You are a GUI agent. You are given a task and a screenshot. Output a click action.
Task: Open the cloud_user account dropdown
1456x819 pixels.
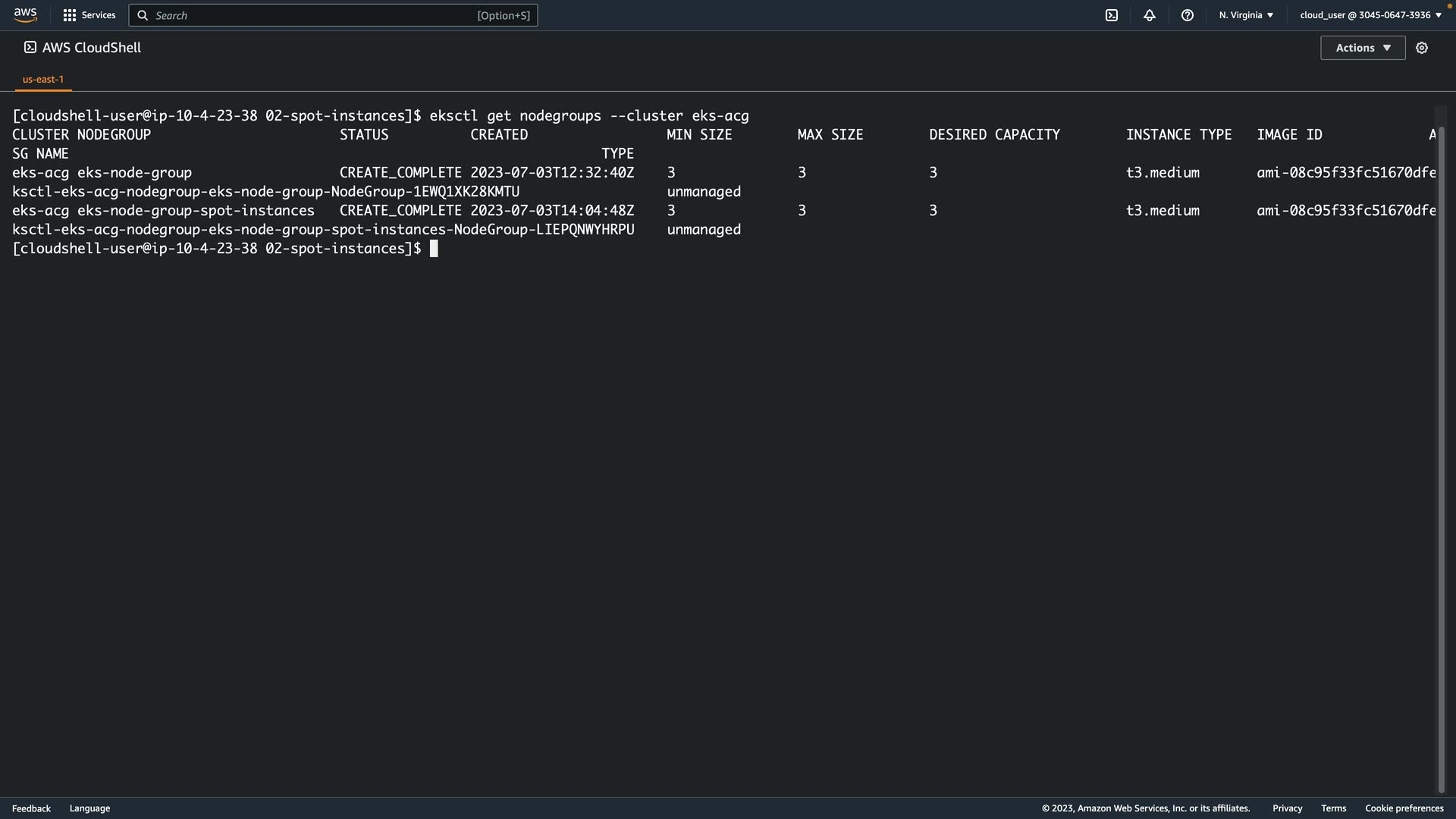coord(1370,15)
